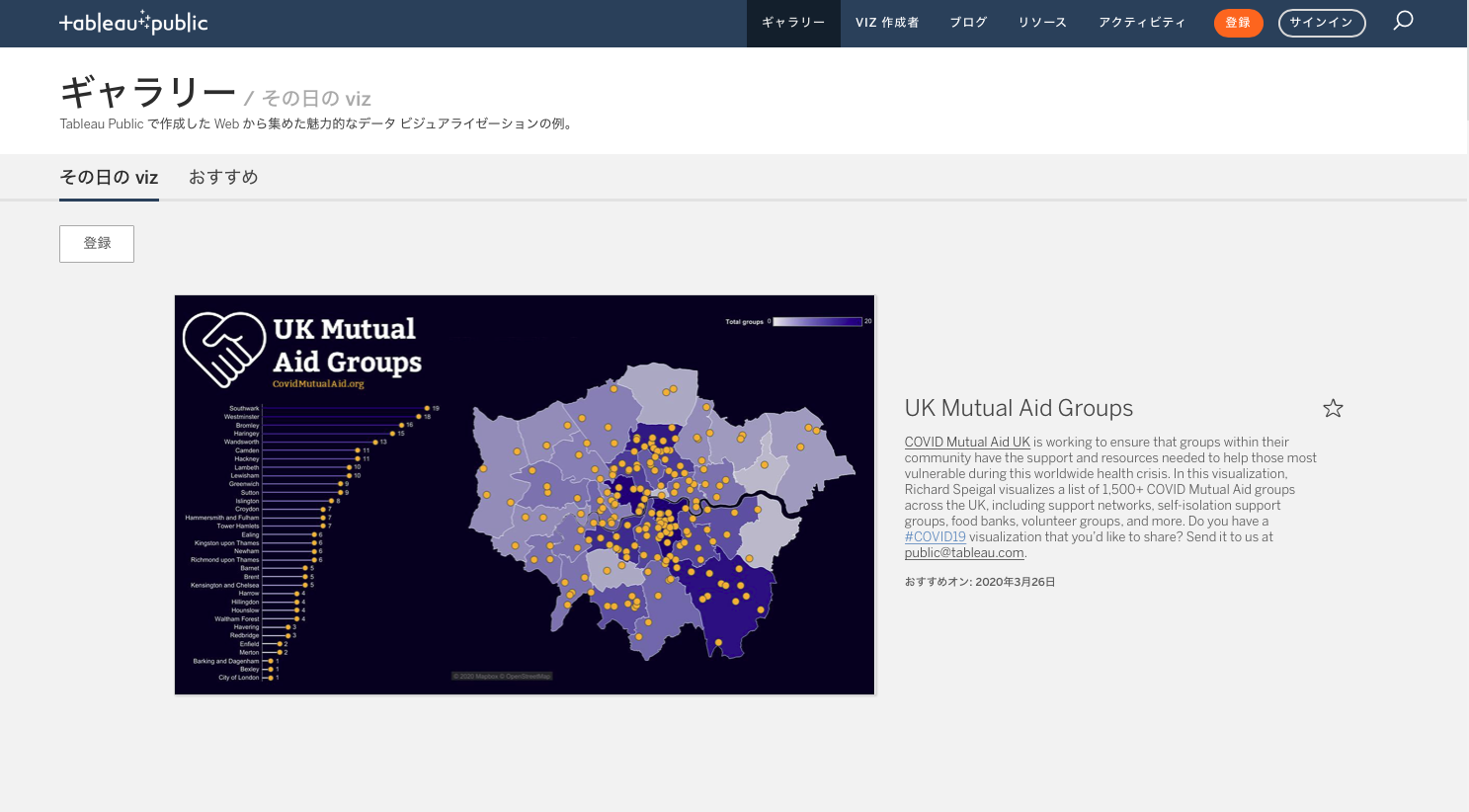The image size is (1469, 812).
Task: Switch to the おすすめ tab
Action: coord(223,178)
